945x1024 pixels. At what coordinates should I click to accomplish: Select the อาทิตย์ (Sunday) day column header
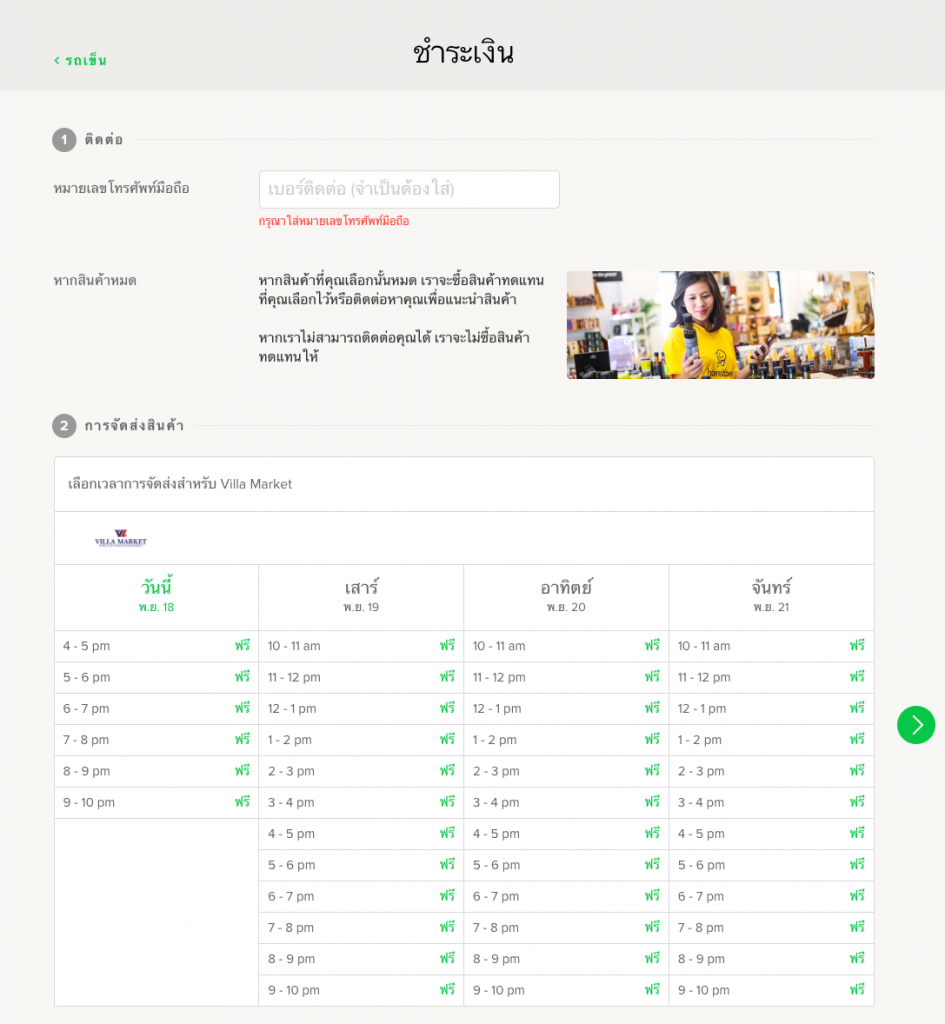(566, 596)
